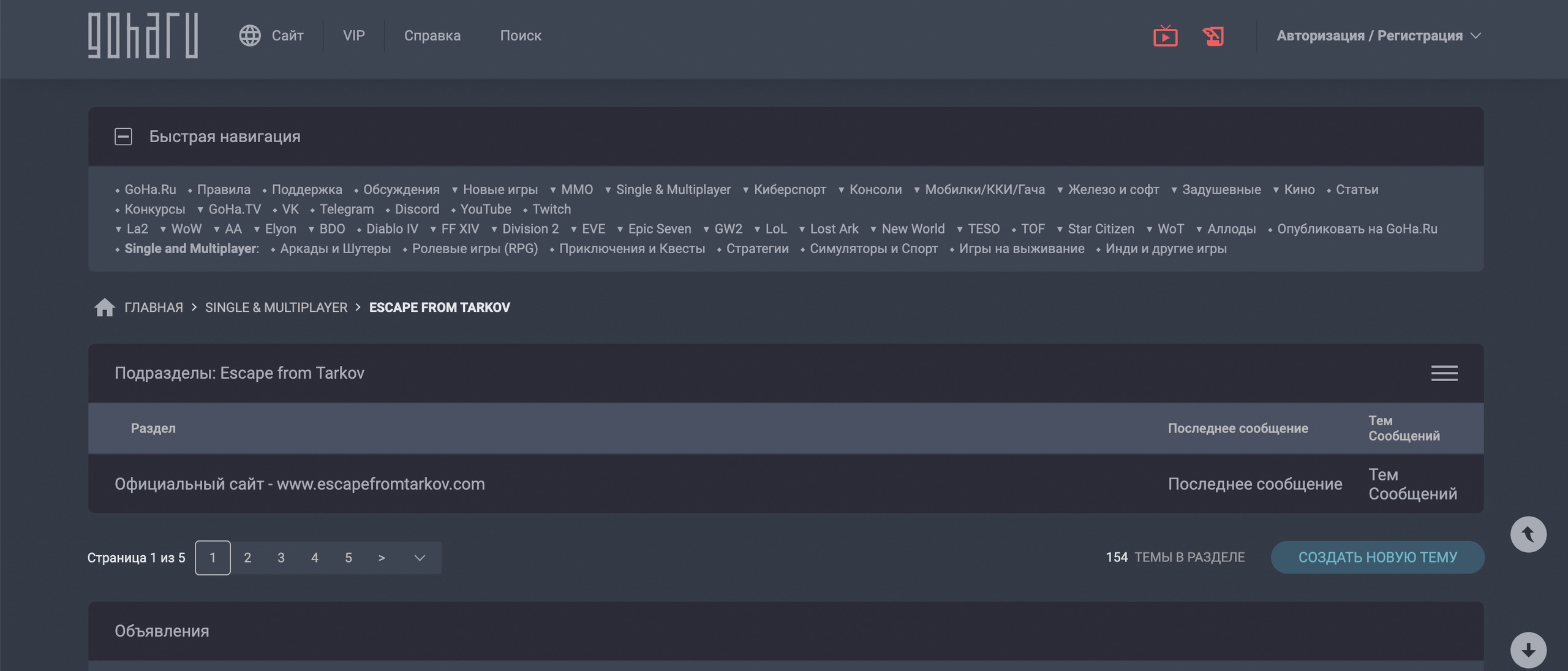
Task: Open the hamburger menu in Подразделы header
Action: click(1444, 373)
